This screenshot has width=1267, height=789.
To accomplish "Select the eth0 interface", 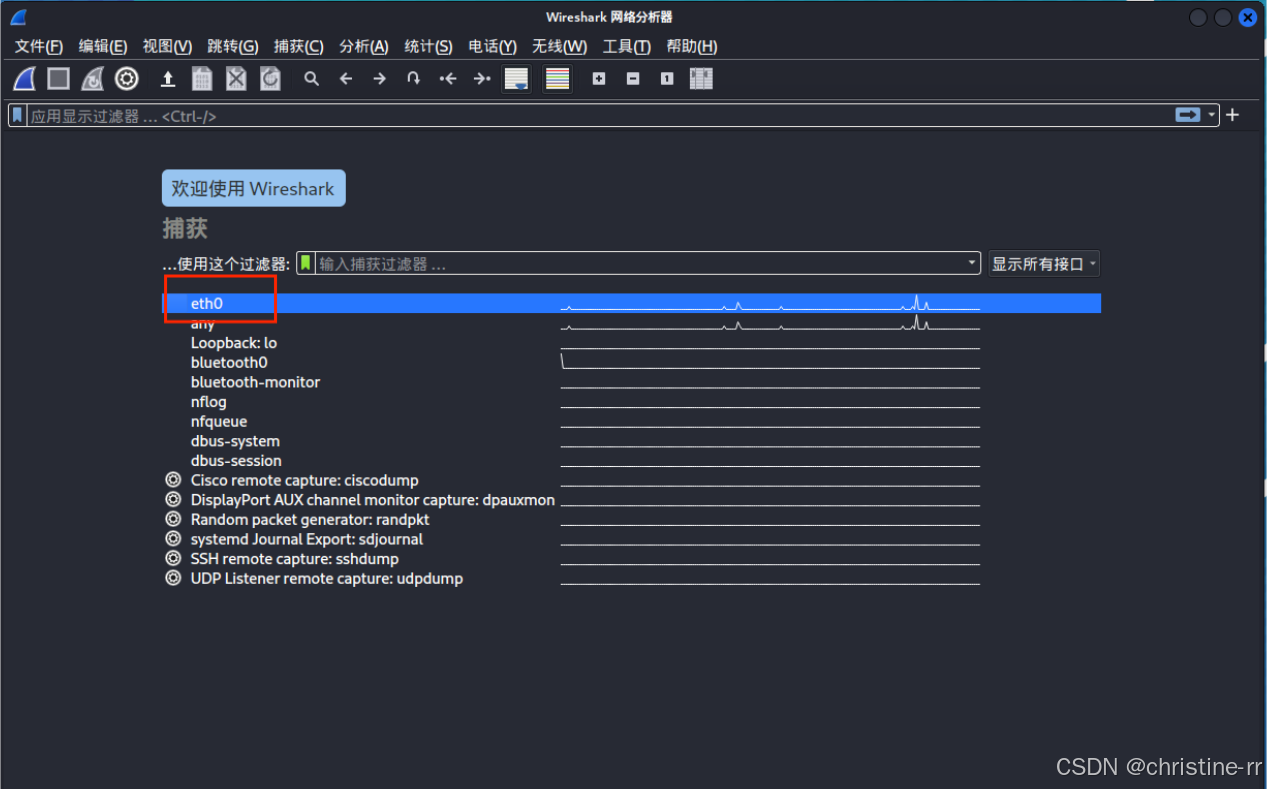I will [632, 303].
